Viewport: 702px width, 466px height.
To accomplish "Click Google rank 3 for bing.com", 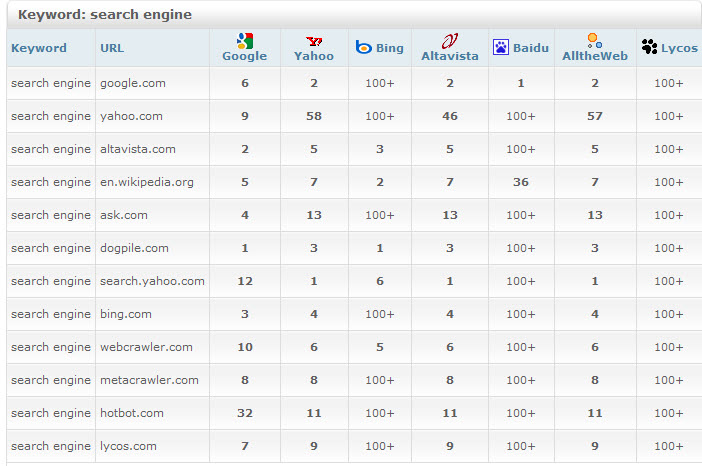I will coord(245,314).
